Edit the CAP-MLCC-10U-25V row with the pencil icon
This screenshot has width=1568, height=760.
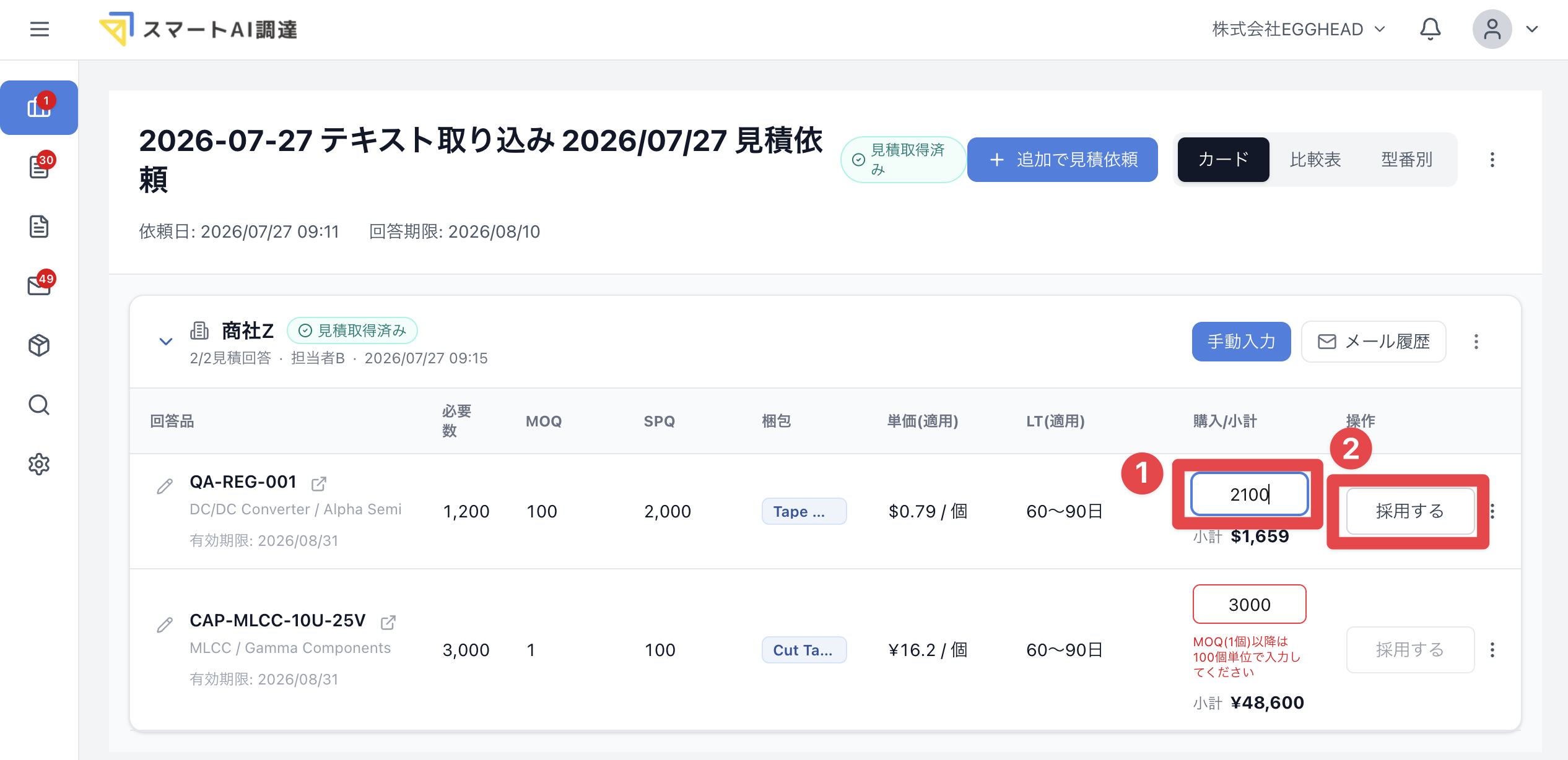point(164,625)
